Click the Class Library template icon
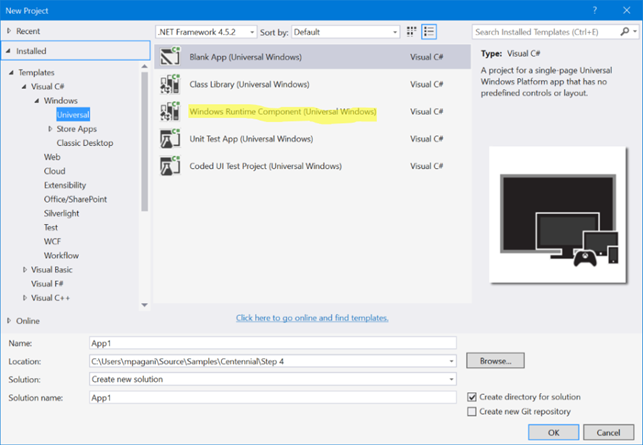 point(170,84)
